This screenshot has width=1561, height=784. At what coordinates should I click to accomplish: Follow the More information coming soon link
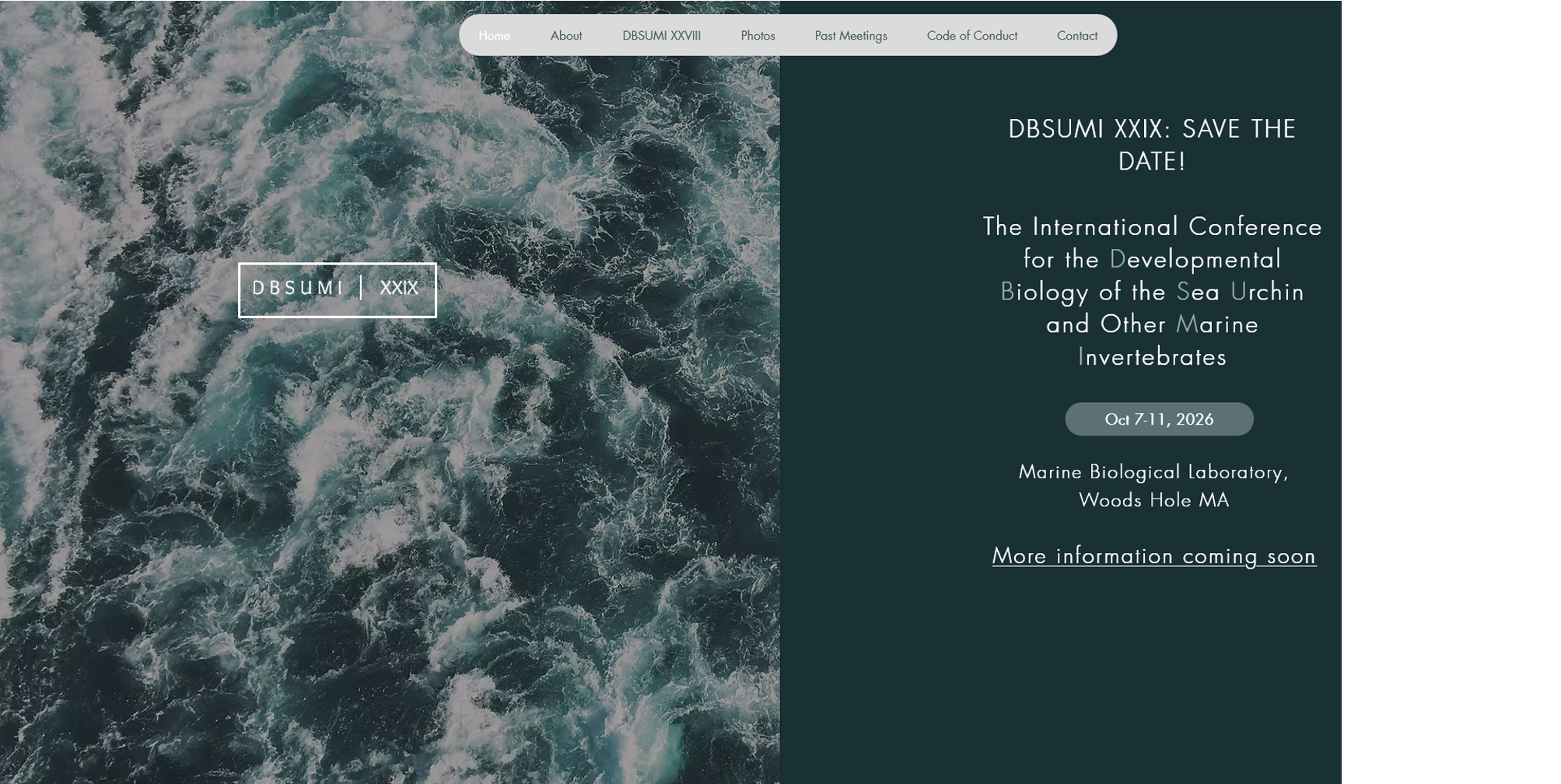[x=1153, y=556]
